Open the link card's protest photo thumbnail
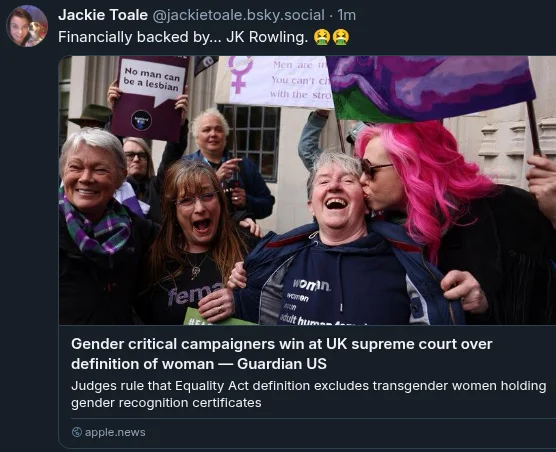556x452 pixels. pyautogui.click(x=307, y=190)
